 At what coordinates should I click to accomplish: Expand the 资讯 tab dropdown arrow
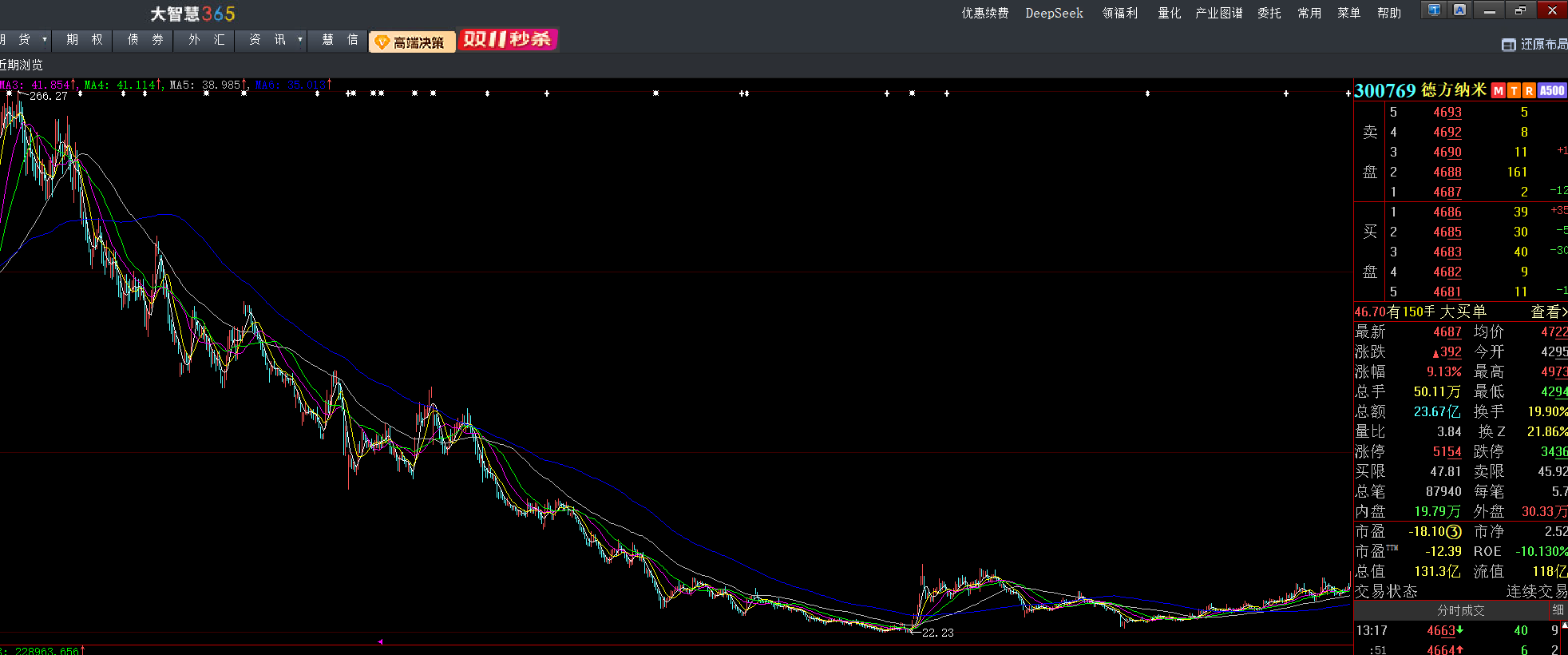click(x=300, y=39)
